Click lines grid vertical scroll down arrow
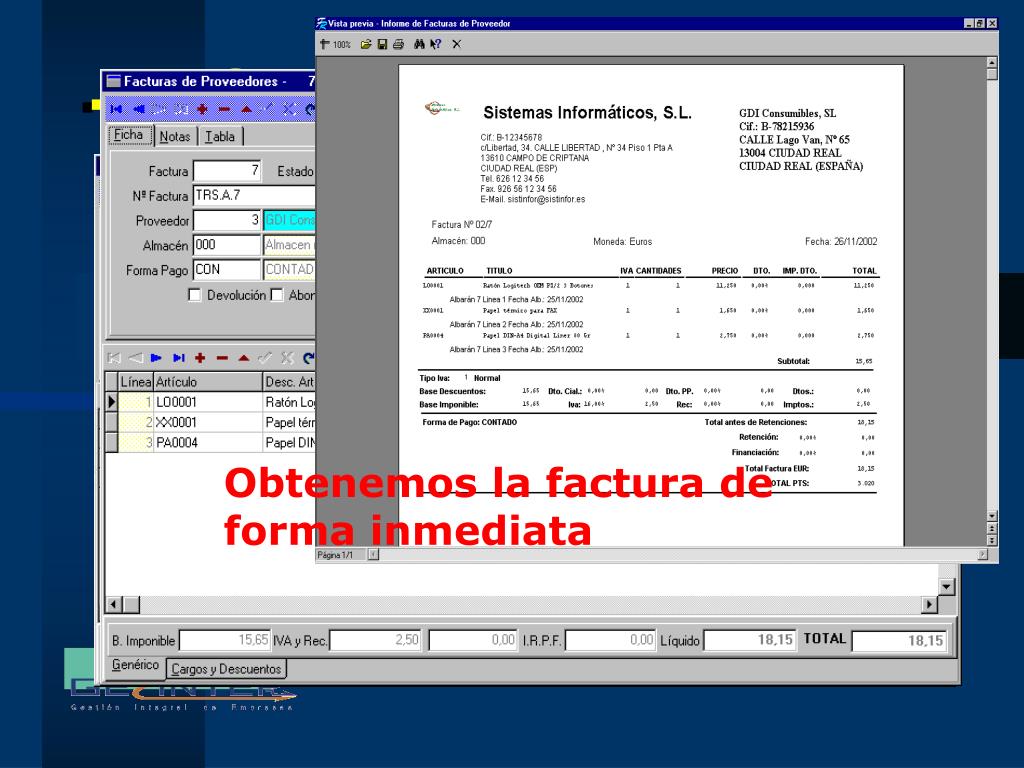Image resolution: width=1024 pixels, height=768 pixels. [x=947, y=586]
